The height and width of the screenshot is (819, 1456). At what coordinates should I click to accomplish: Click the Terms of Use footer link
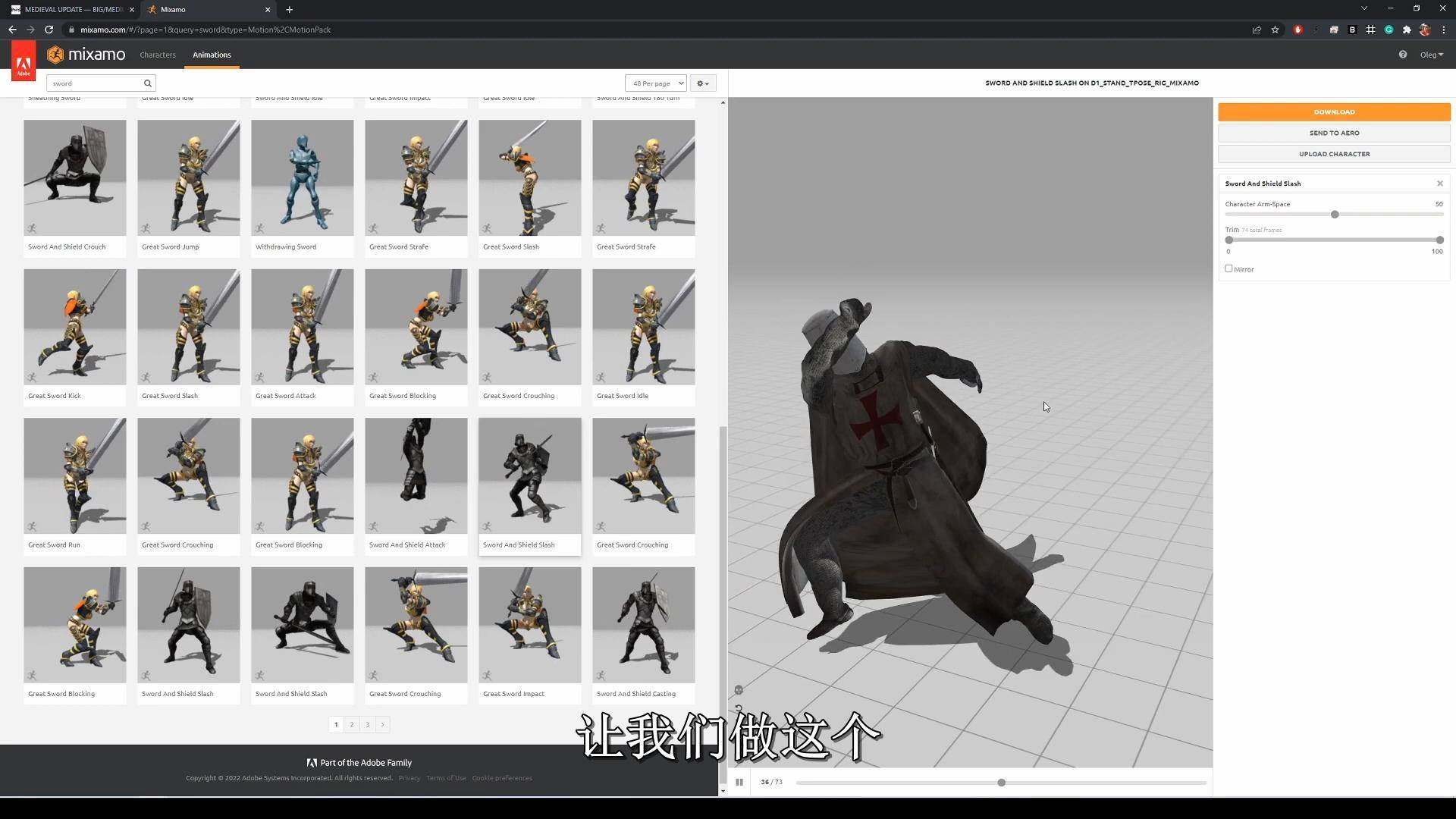click(x=446, y=778)
